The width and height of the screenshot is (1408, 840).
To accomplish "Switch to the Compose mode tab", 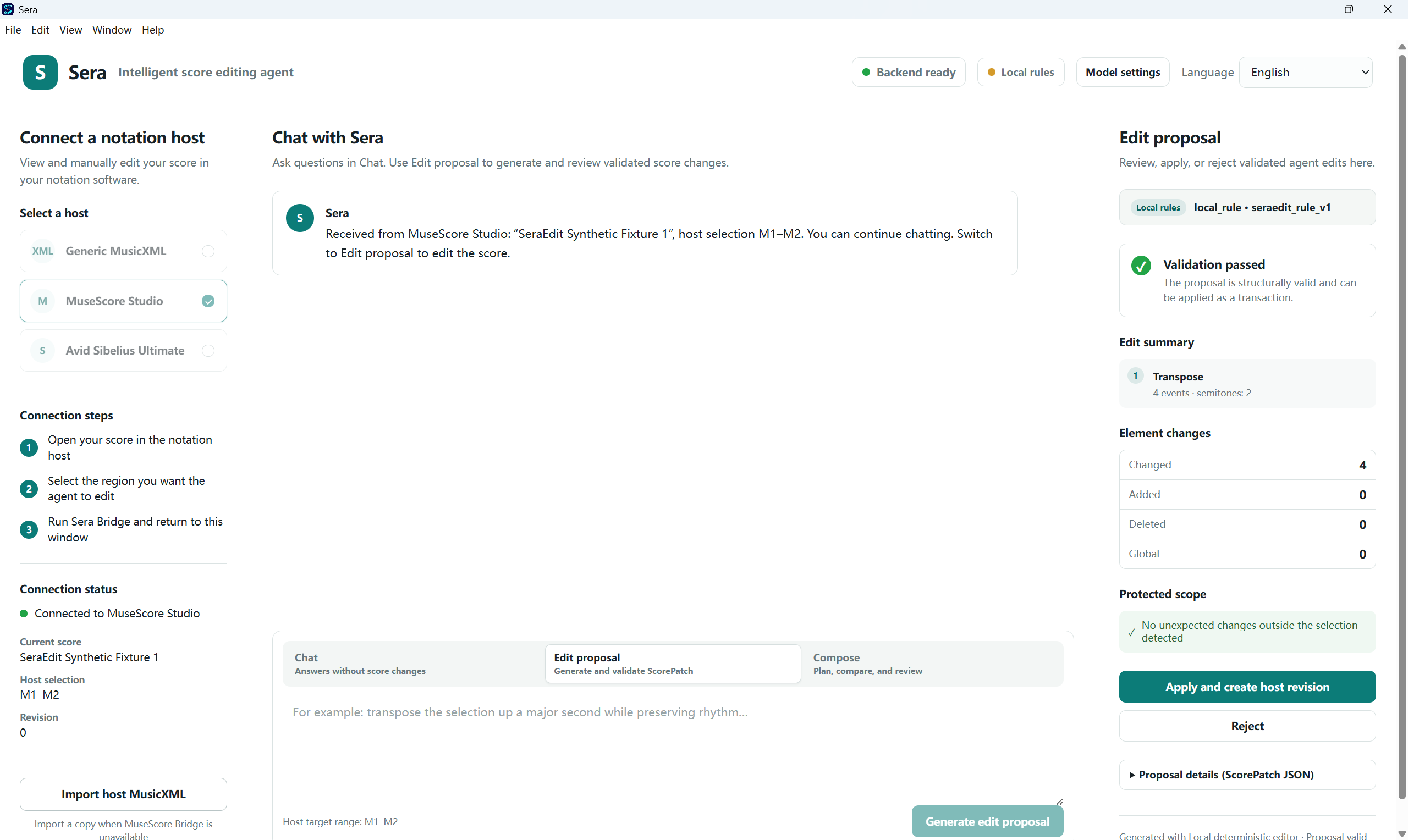I will coord(932,664).
